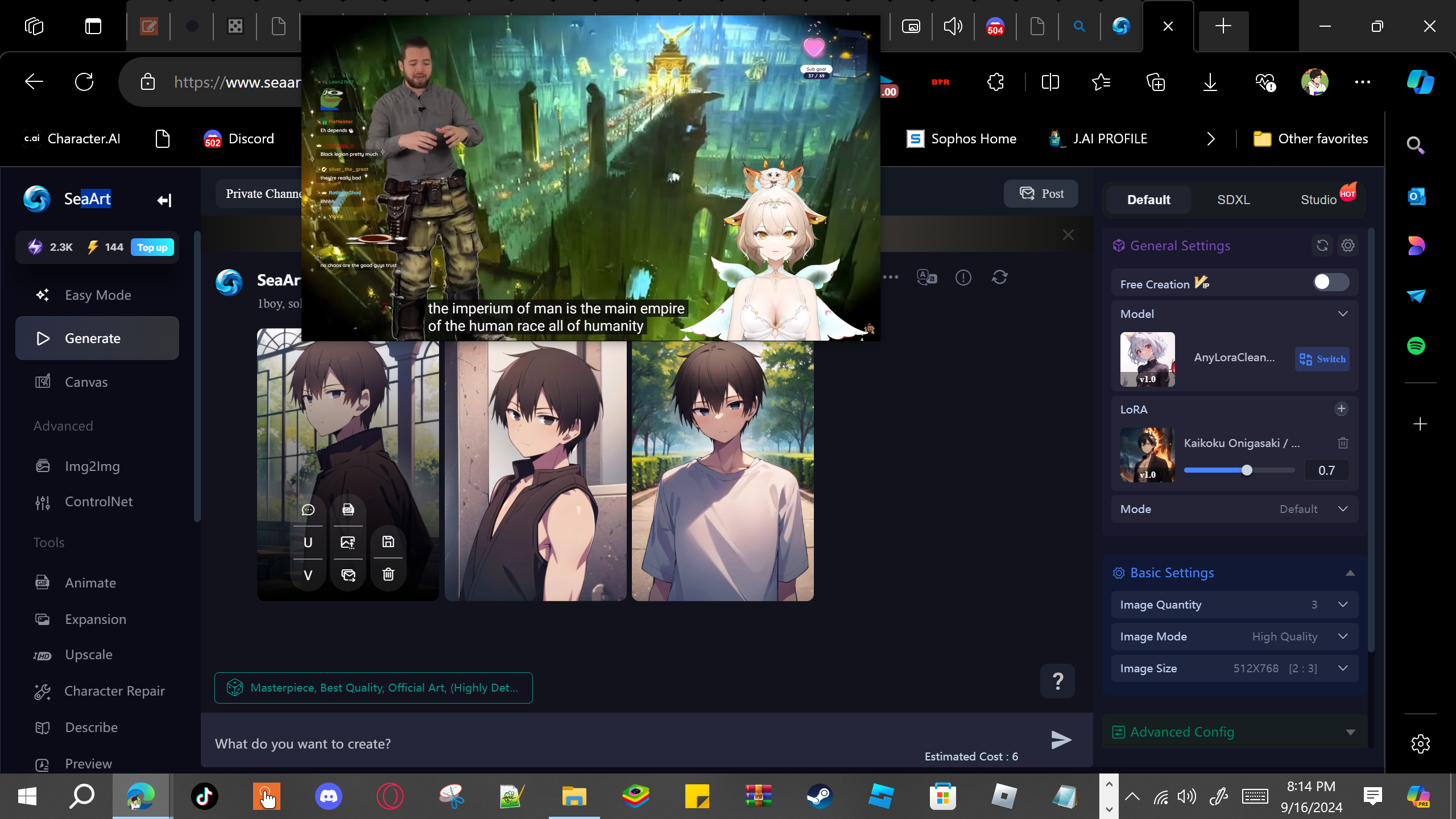Screen dimensions: 1456x819
Task: Open the Upscale tool
Action: click(x=97, y=655)
